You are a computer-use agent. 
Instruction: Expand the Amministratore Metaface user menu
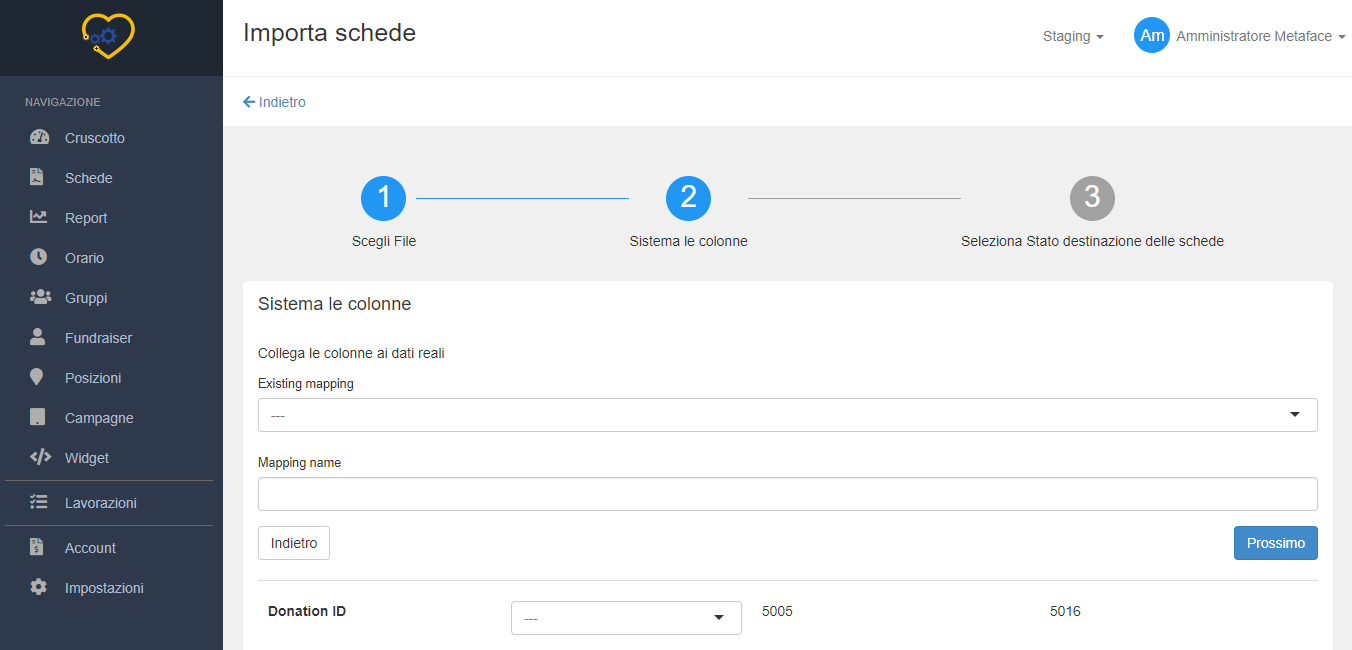pos(1260,36)
